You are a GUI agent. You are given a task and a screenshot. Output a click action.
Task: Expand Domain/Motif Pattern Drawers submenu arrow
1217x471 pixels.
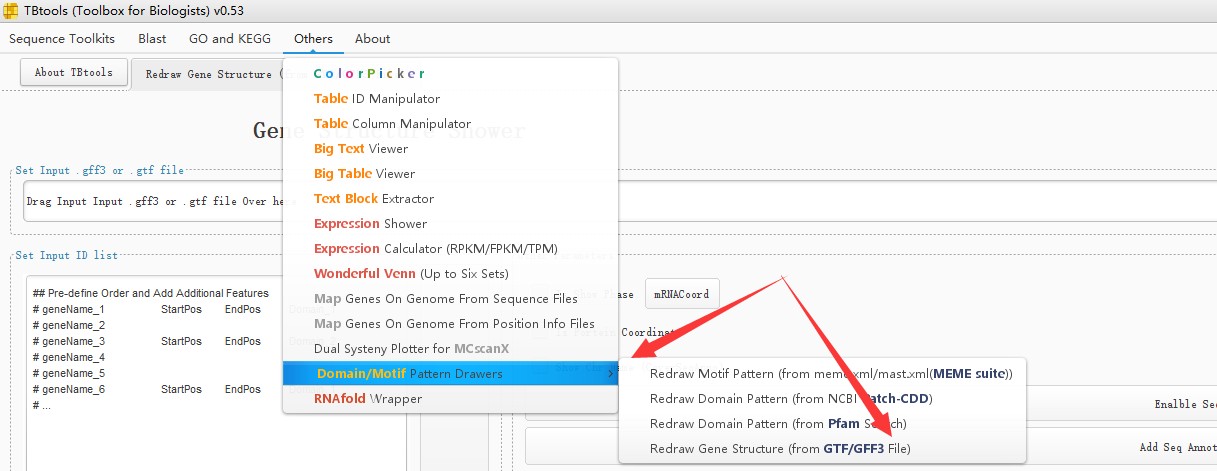(611, 374)
